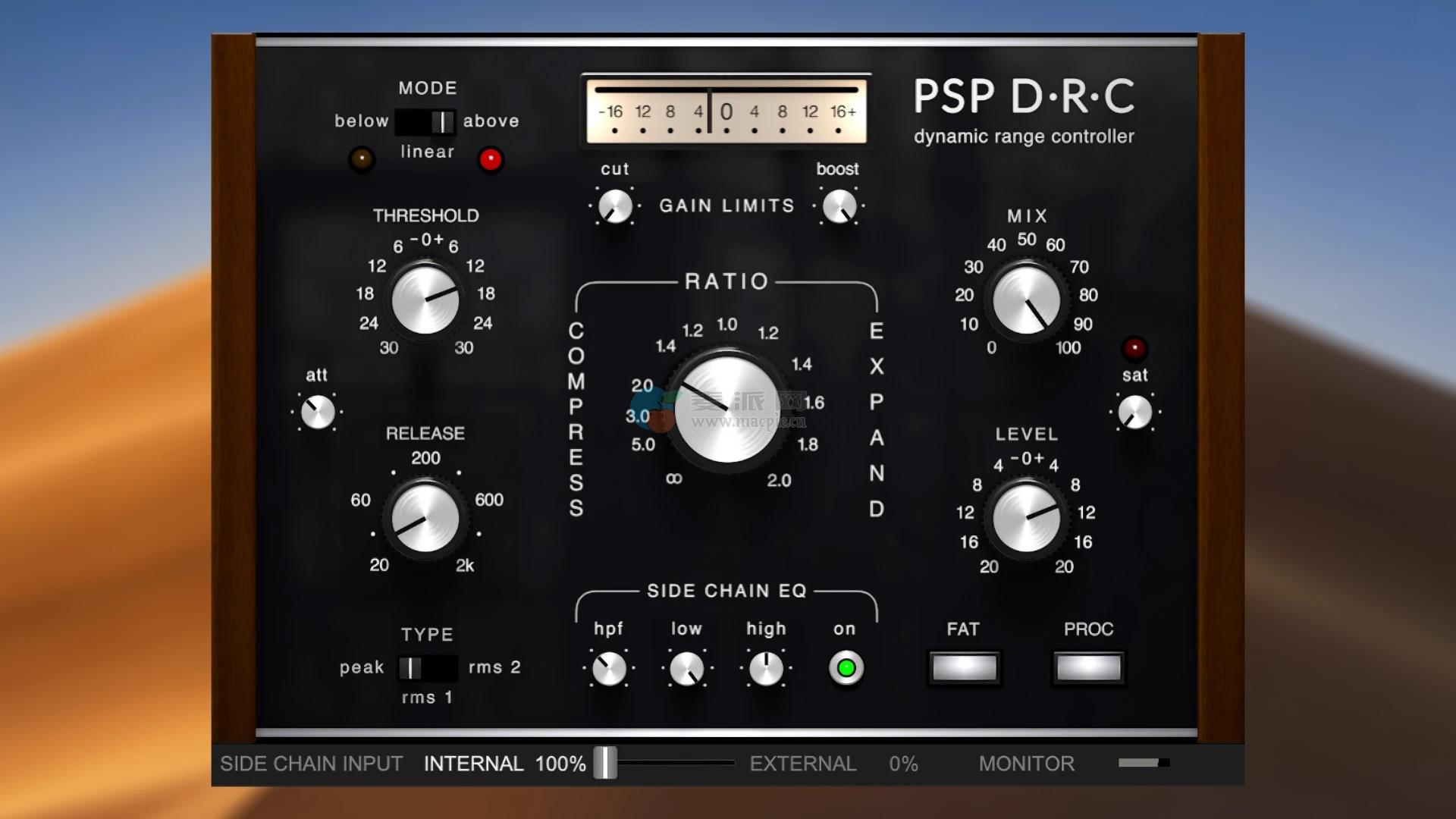Click the EXTERNAL label
This screenshot has height=819, width=1456.
(x=803, y=764)
